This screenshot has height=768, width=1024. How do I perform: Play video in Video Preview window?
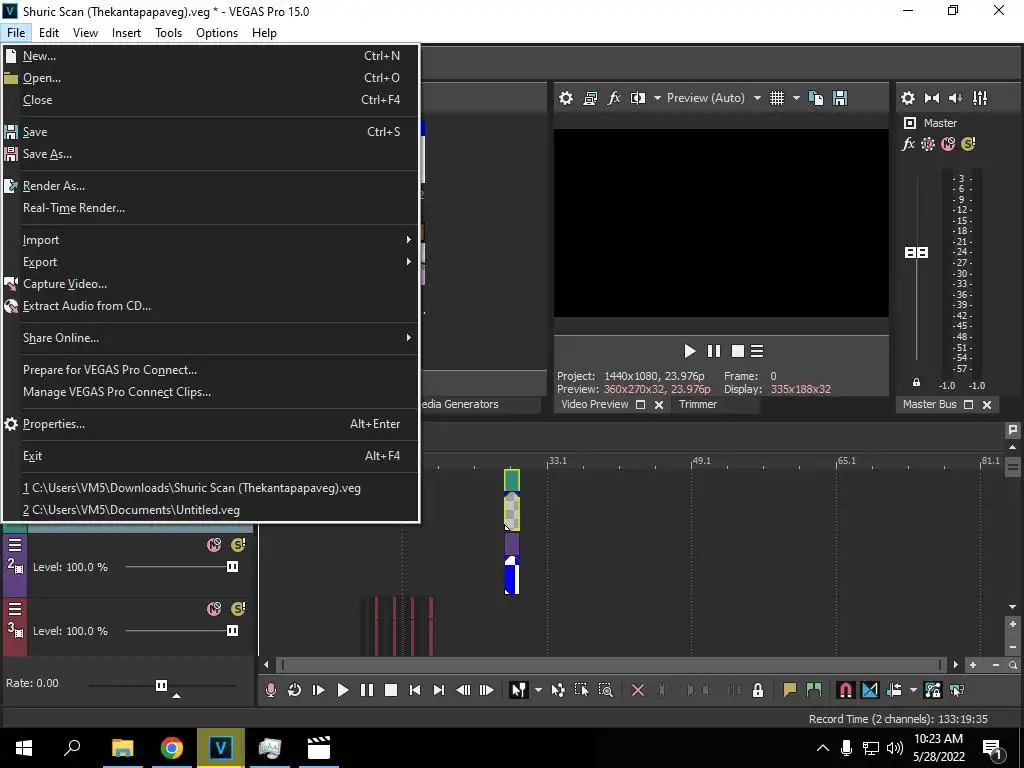click(x=689, y=351)
